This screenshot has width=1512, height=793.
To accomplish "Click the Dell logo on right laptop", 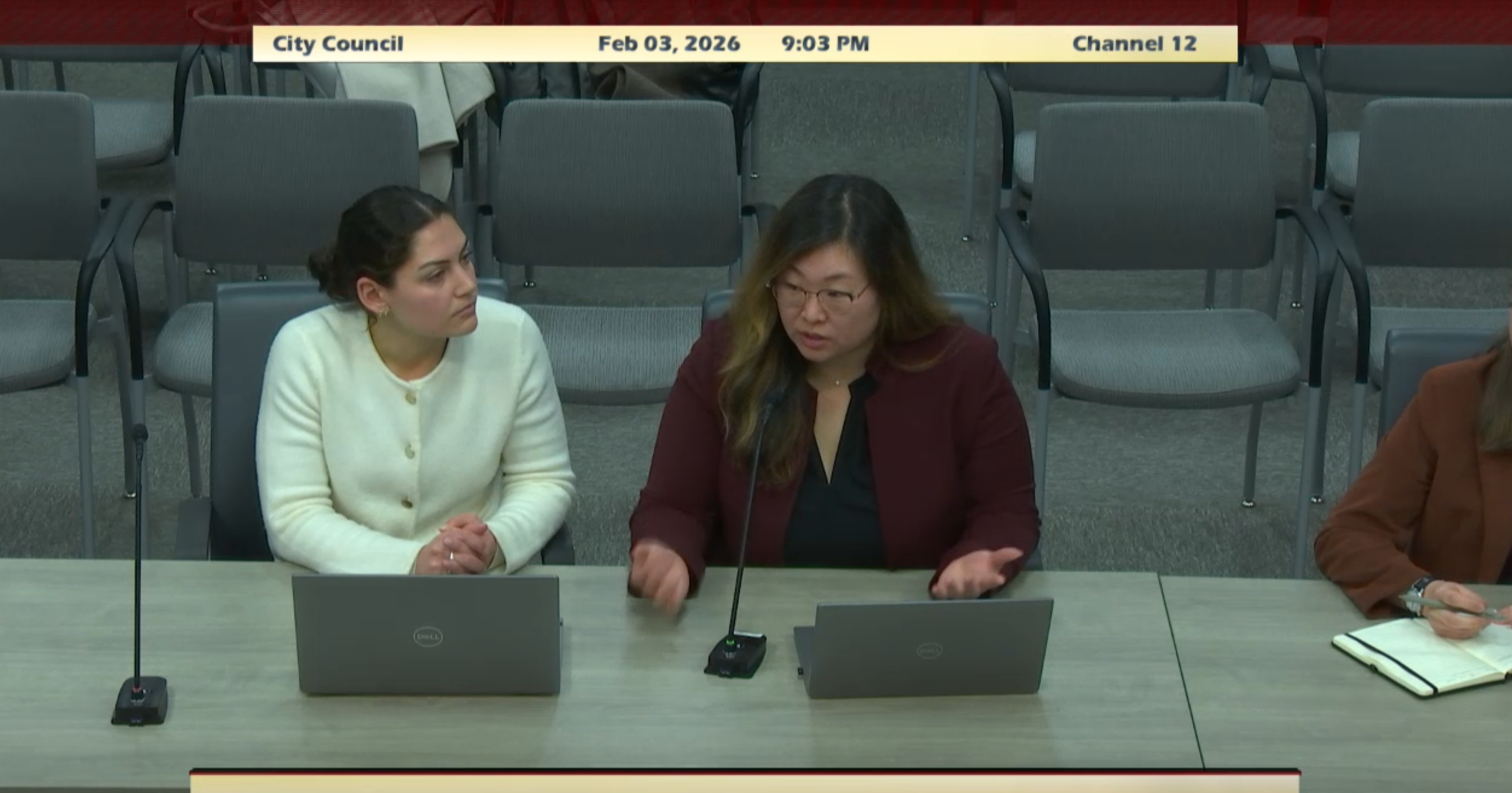I will coord(929,651).
